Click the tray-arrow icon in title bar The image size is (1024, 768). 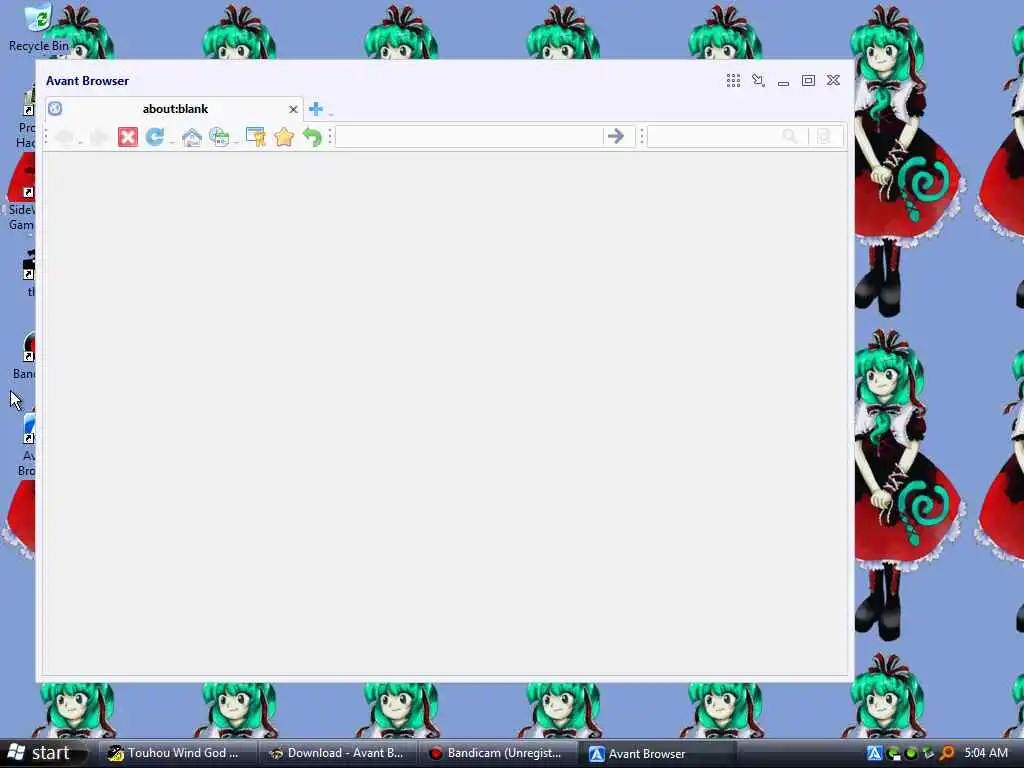pos(758,80)
